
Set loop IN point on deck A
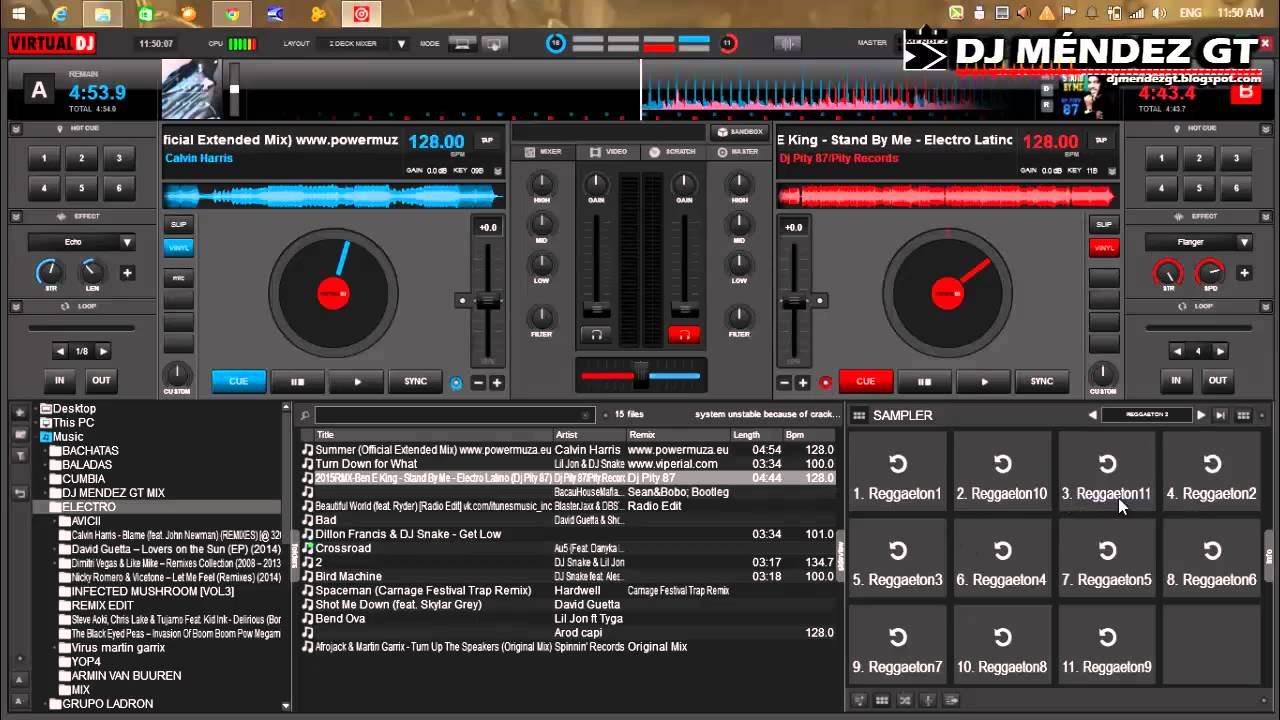pos(59,381)
